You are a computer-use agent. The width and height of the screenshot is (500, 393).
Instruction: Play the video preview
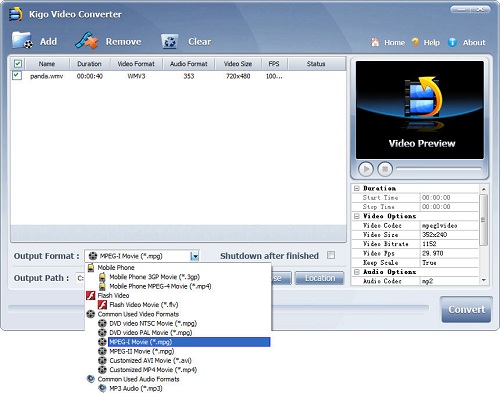[366, 169]
